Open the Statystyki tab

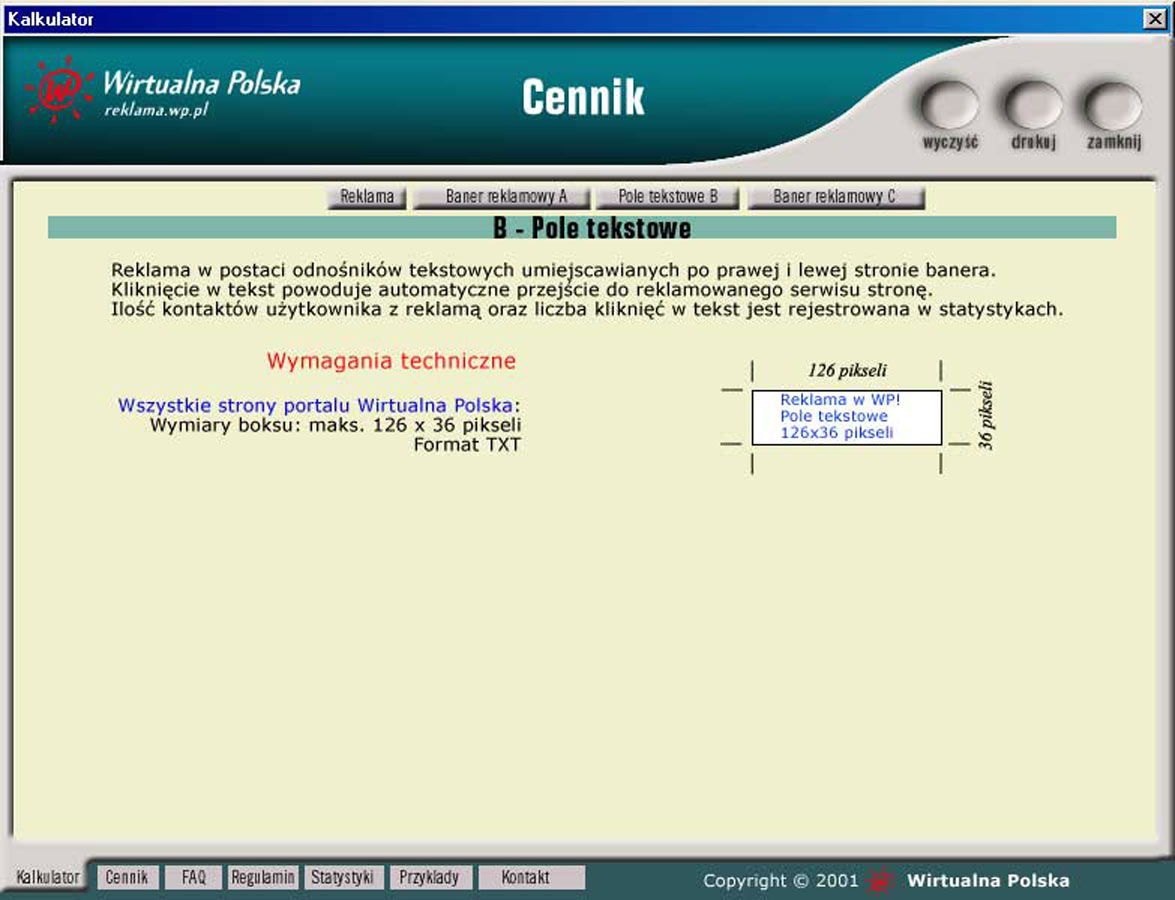tap(342, 877)
